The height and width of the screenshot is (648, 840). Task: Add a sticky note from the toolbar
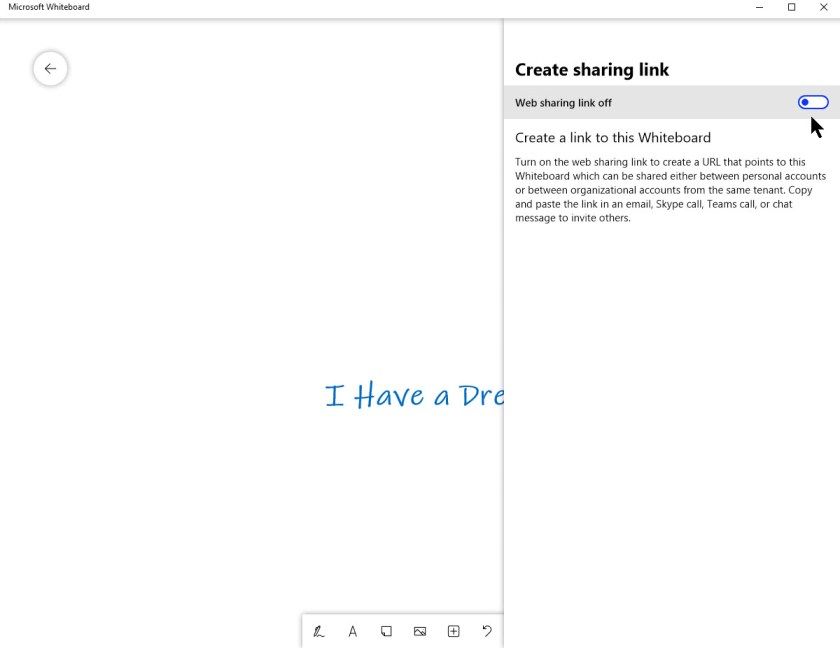tap(386, 631)
